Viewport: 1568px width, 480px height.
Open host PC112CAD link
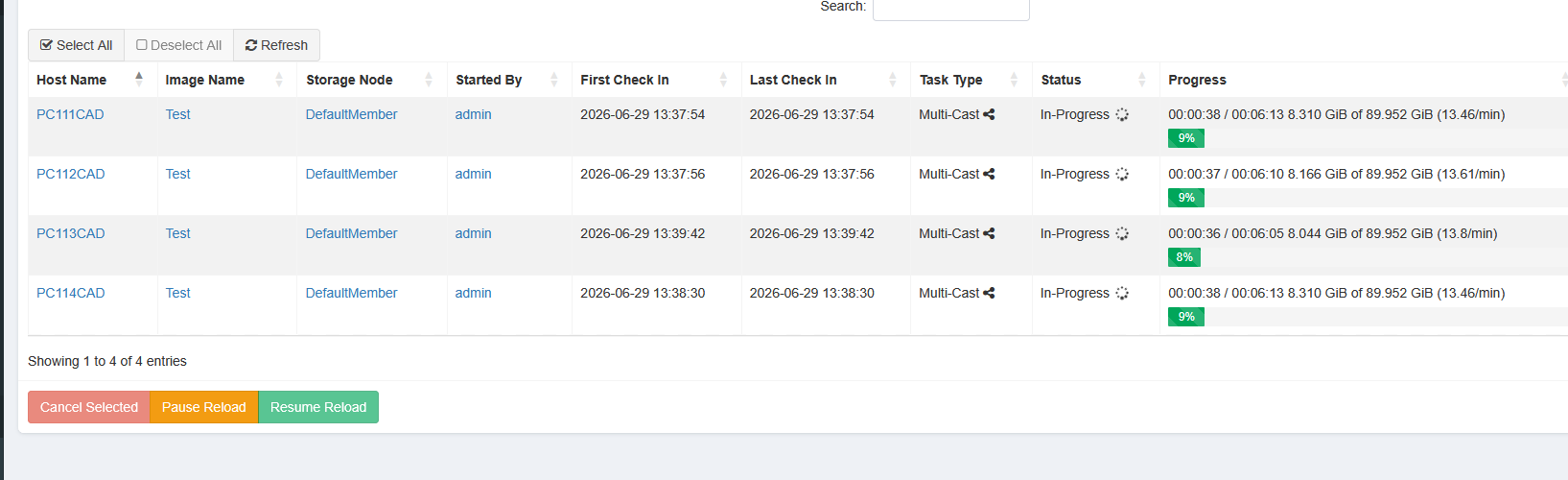71,174
